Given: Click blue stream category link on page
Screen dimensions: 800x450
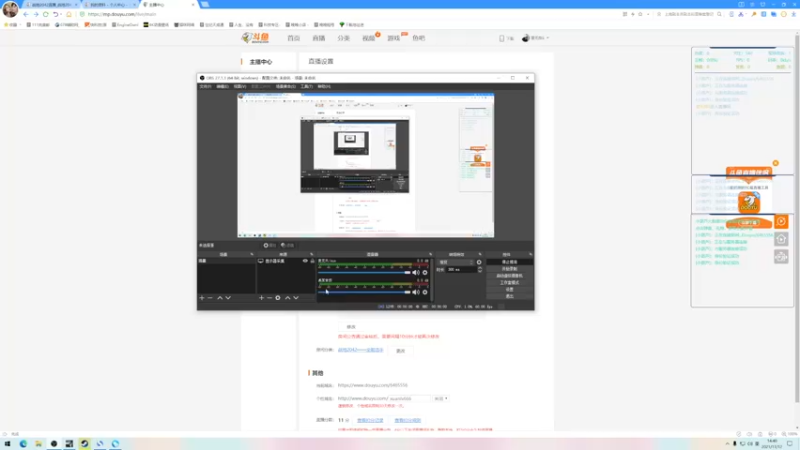Looking at the screenshot, I should point(360,350).
